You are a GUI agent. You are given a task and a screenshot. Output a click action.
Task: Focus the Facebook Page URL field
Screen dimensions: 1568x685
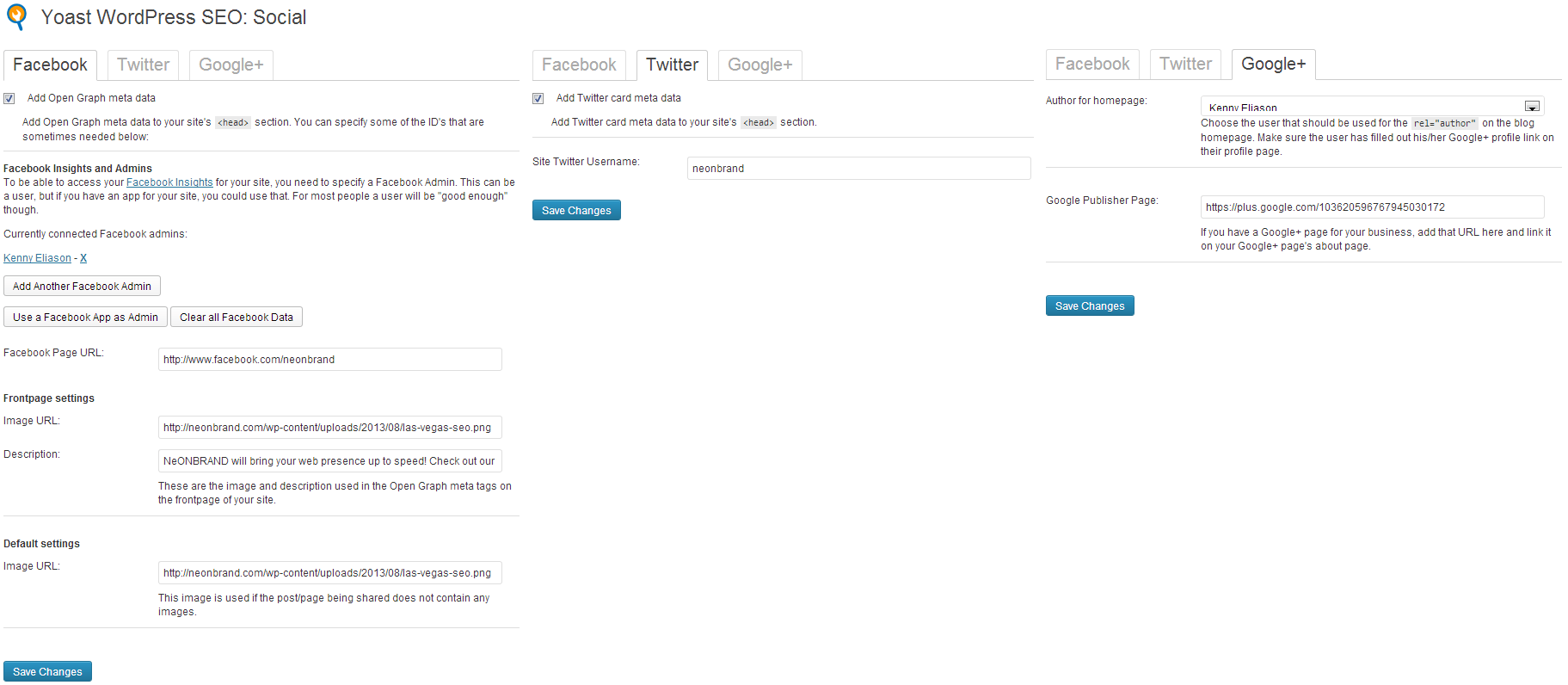click(330, 359)
